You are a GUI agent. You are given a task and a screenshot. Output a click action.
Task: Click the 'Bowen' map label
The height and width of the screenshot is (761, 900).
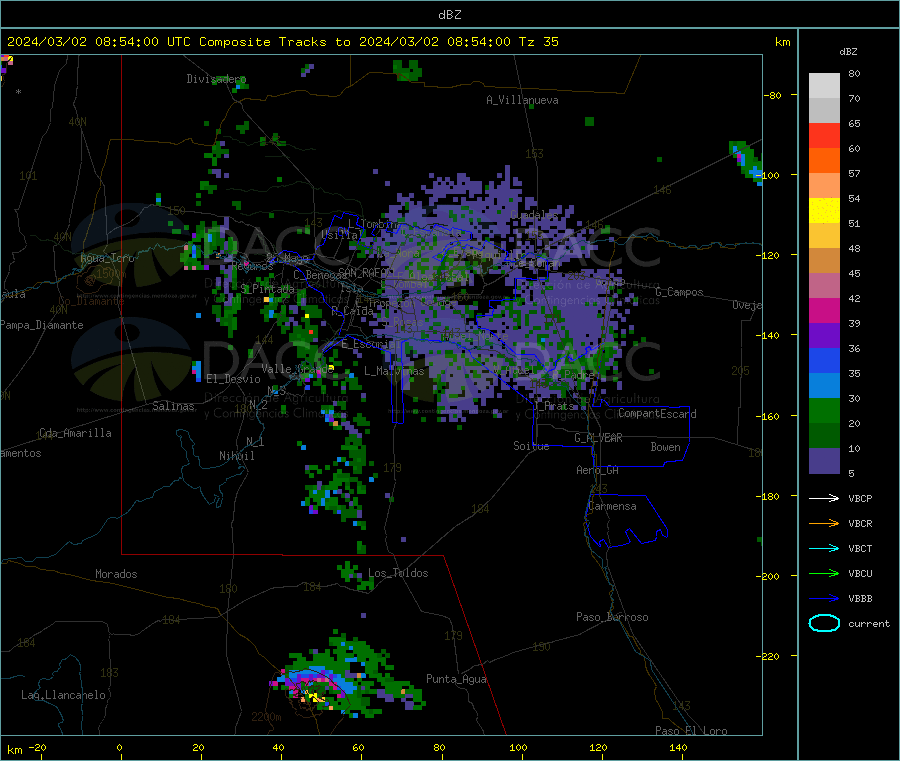666,447
